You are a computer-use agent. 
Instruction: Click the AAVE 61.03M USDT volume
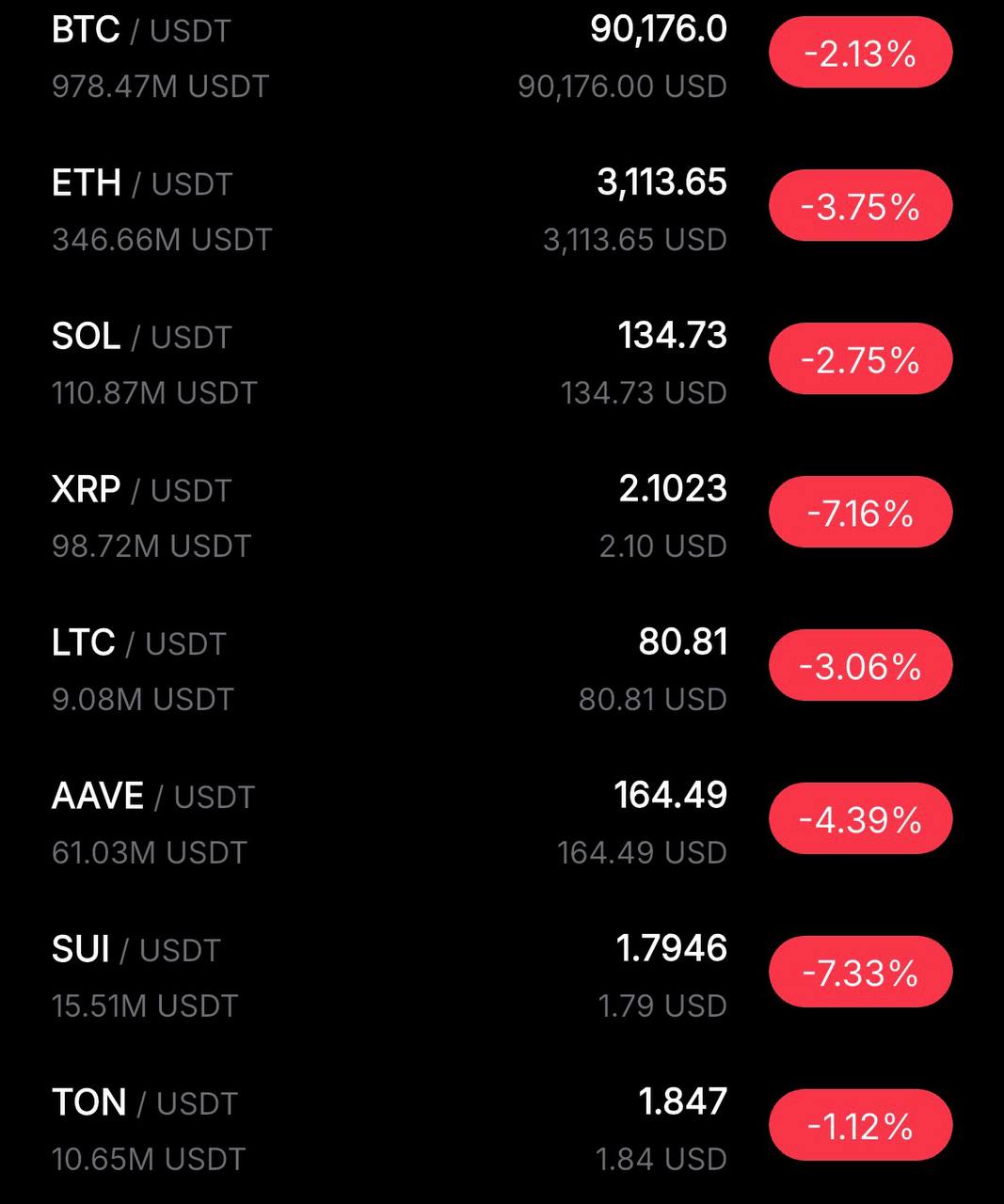click(x=150, y=853)
